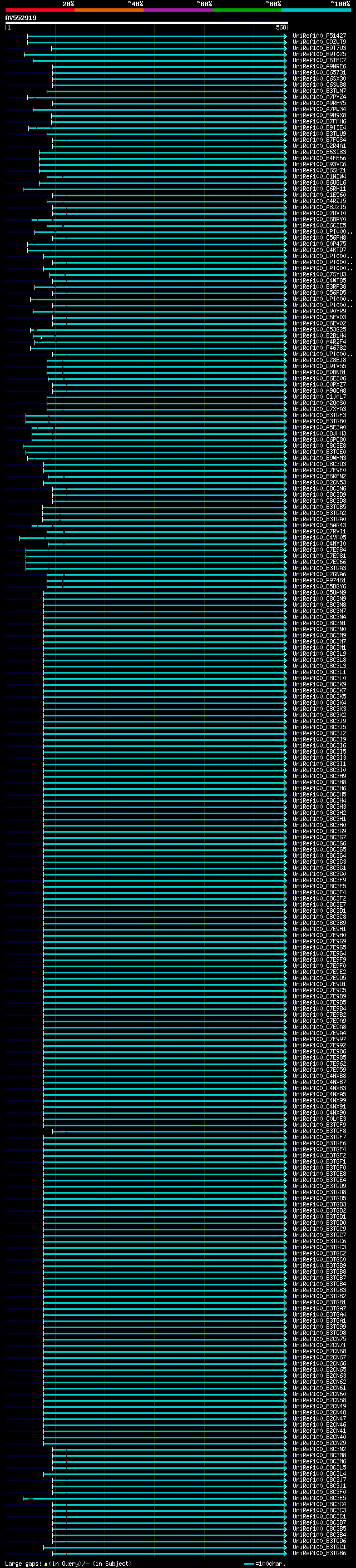356x1568 pixels.
Task: Open hit UniRef100_B9T025
Action: coord(319,54)
